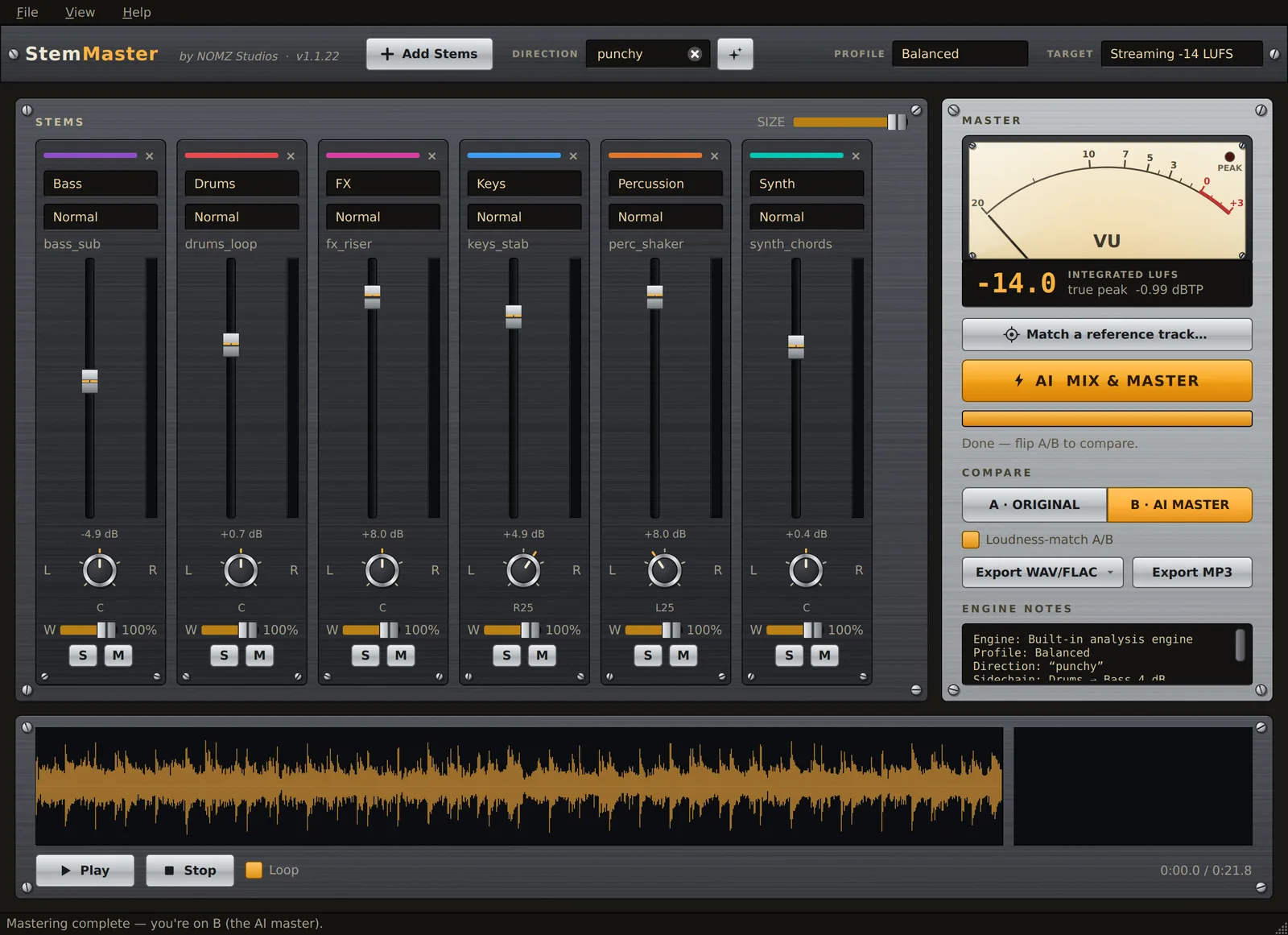Click the Bass volume fader handle
This screenshot has width=1288, height=935.
click(90, 381)
